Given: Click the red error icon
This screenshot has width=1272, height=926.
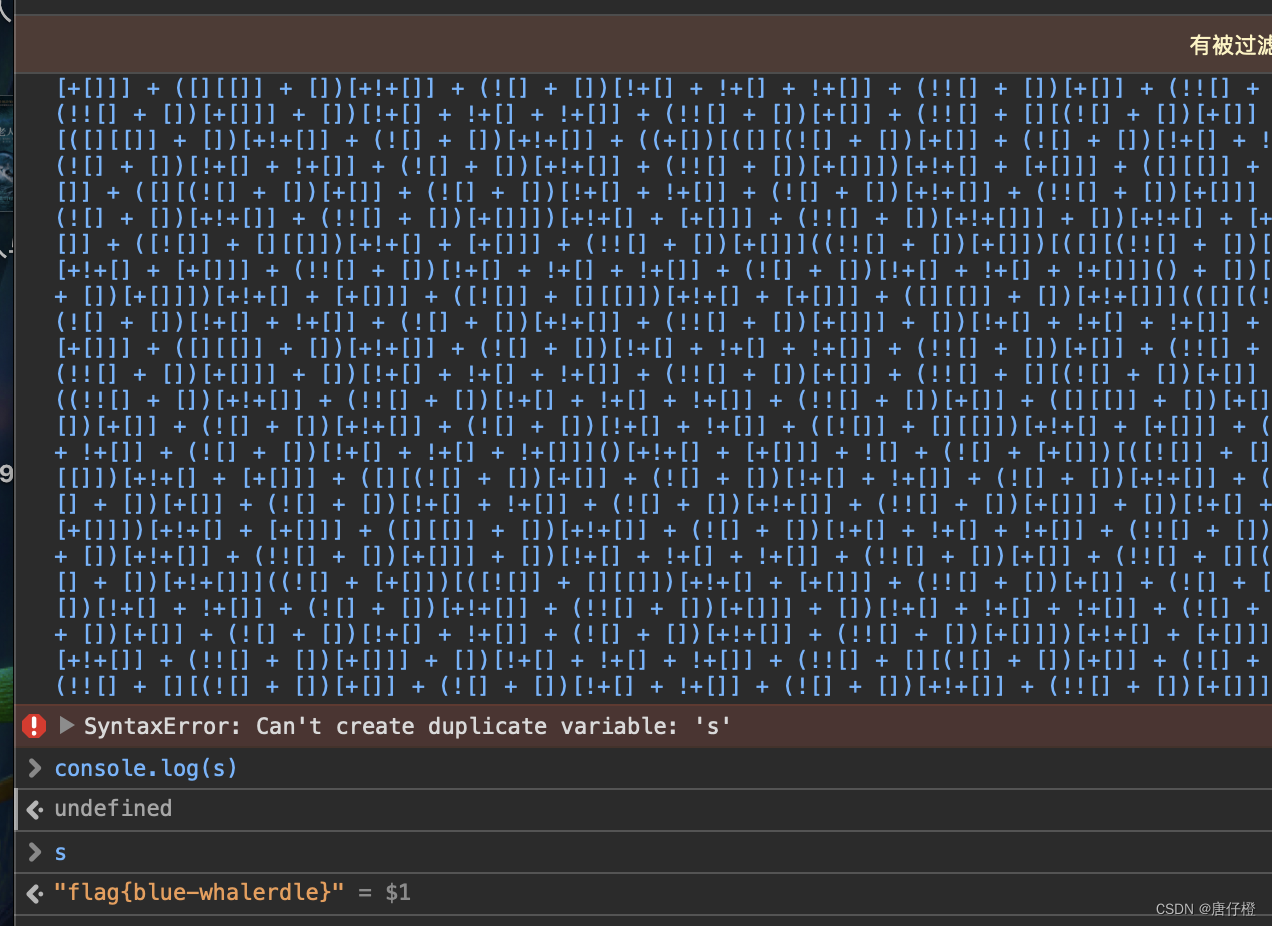Looking at the screenshot, I should coord(35,726).
